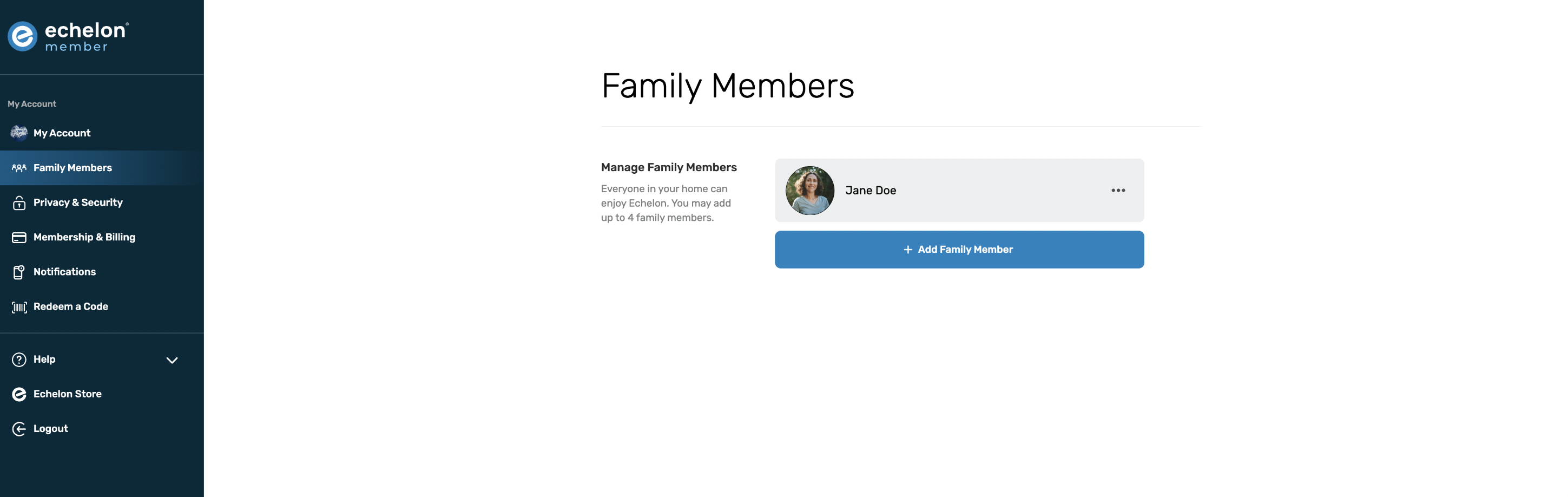
Task: Click the Notifications bell icon
Action: coord(19,272)
